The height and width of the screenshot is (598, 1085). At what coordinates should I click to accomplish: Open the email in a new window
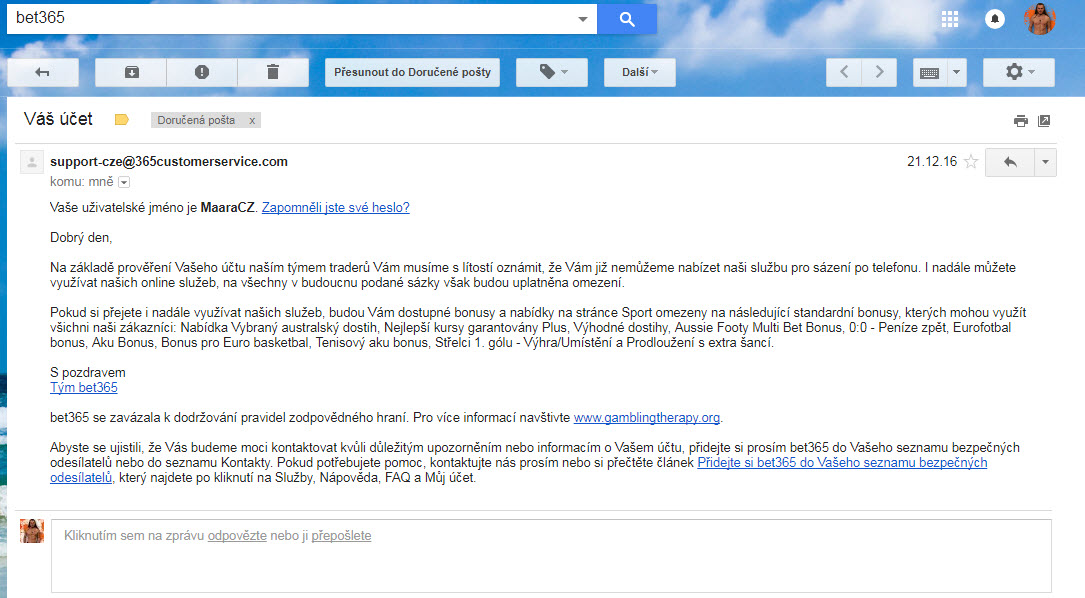coord(1044,121)
